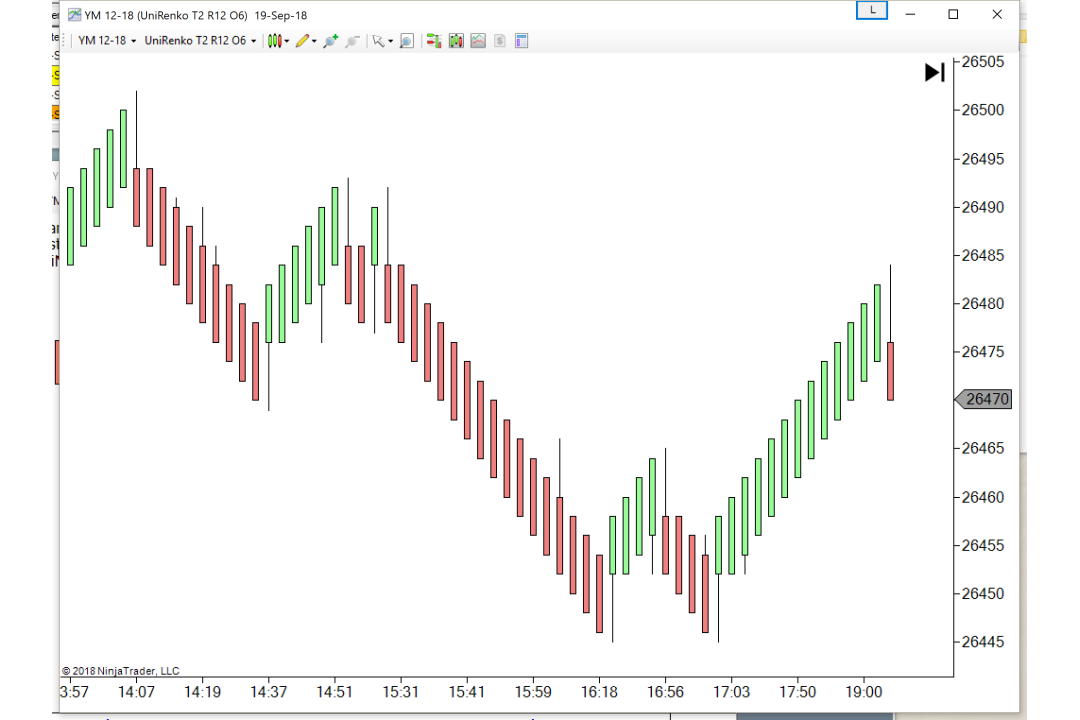Open the cursor pointer type menu

tap(382, 41)
